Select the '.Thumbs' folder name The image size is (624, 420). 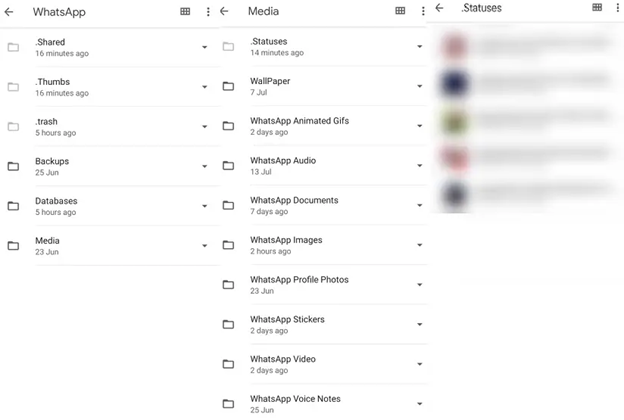point(53,82)
